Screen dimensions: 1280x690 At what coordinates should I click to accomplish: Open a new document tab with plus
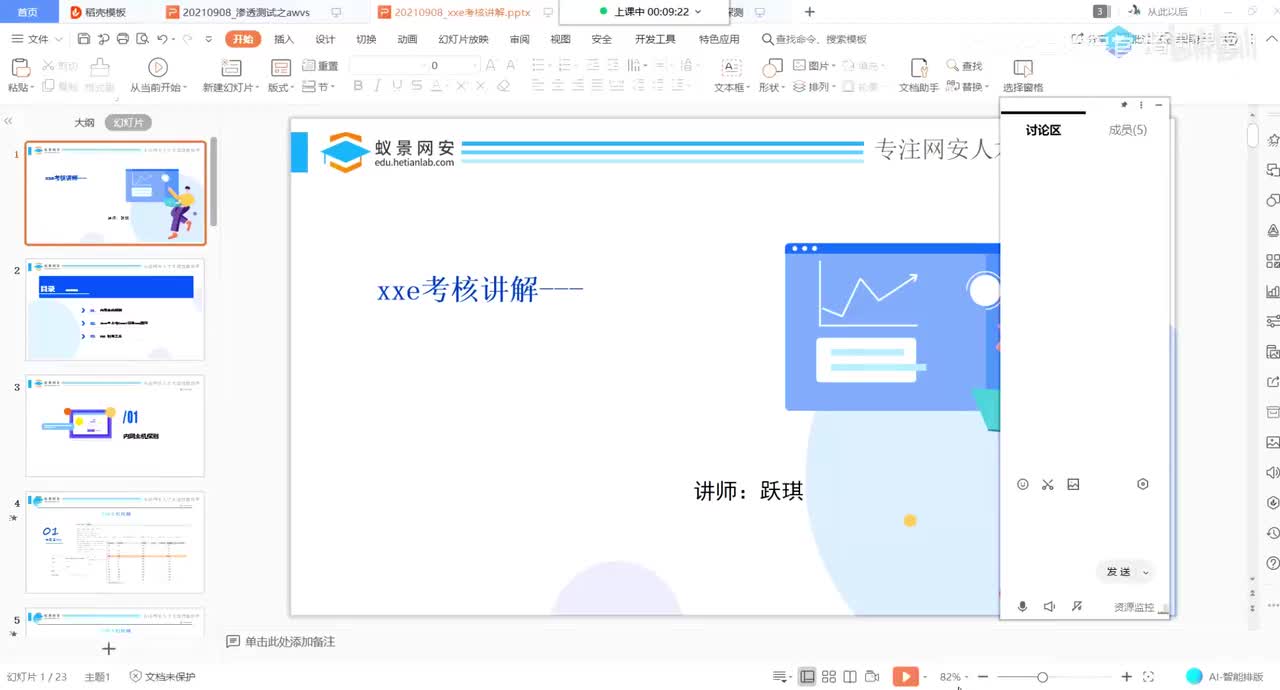coord(810,12)
